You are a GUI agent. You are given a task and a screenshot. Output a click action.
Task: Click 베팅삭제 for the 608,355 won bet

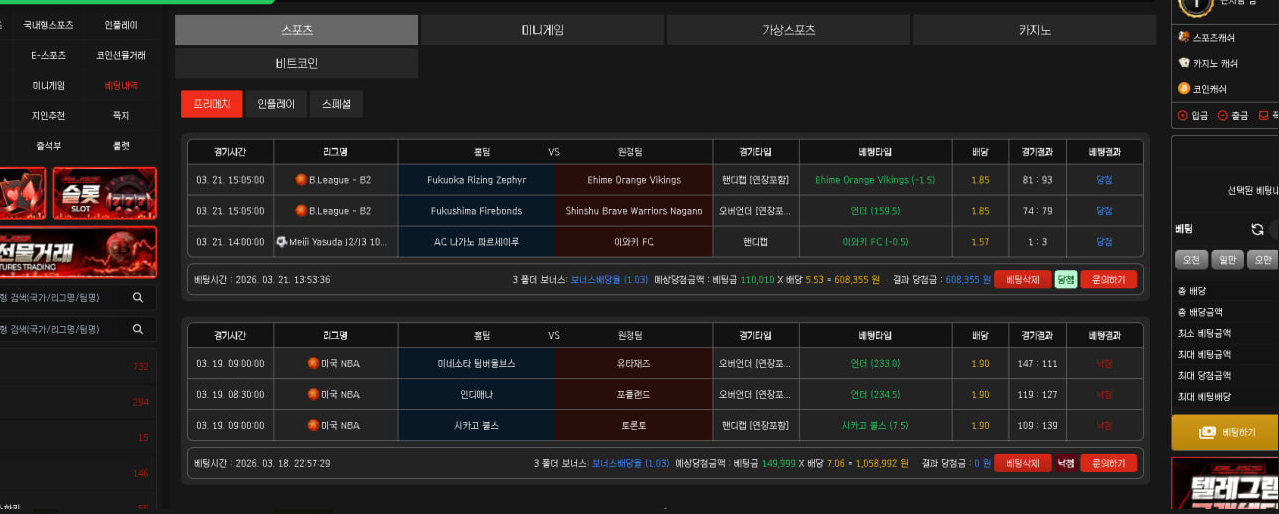1022,280
